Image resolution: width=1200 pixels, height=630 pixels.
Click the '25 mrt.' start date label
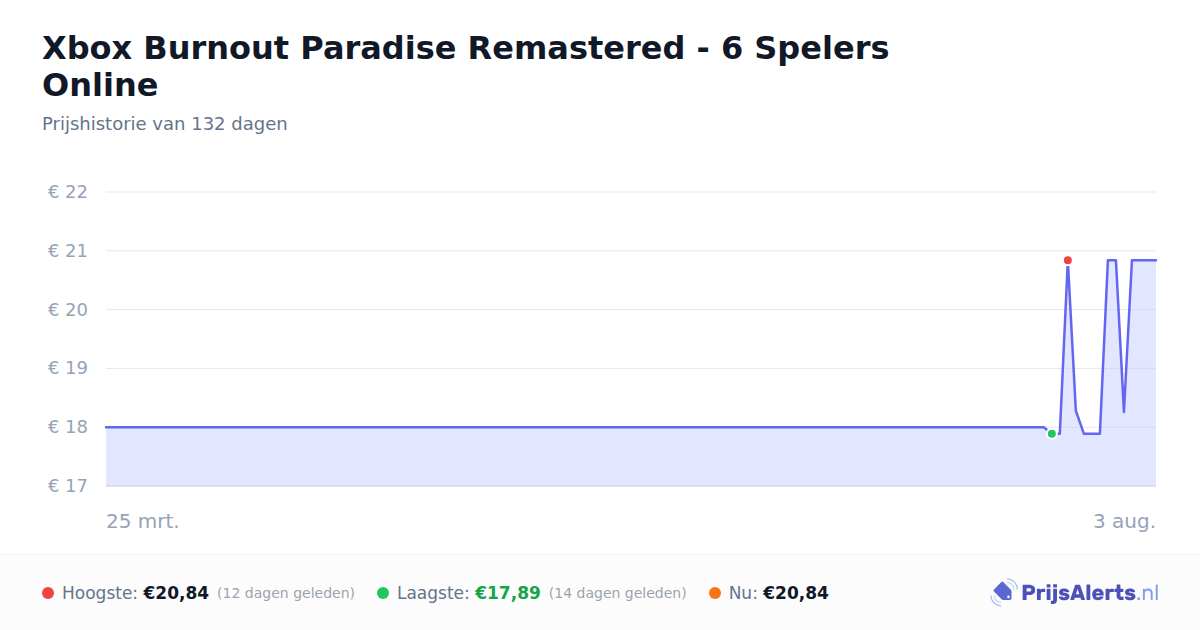(x=143, y=521)
